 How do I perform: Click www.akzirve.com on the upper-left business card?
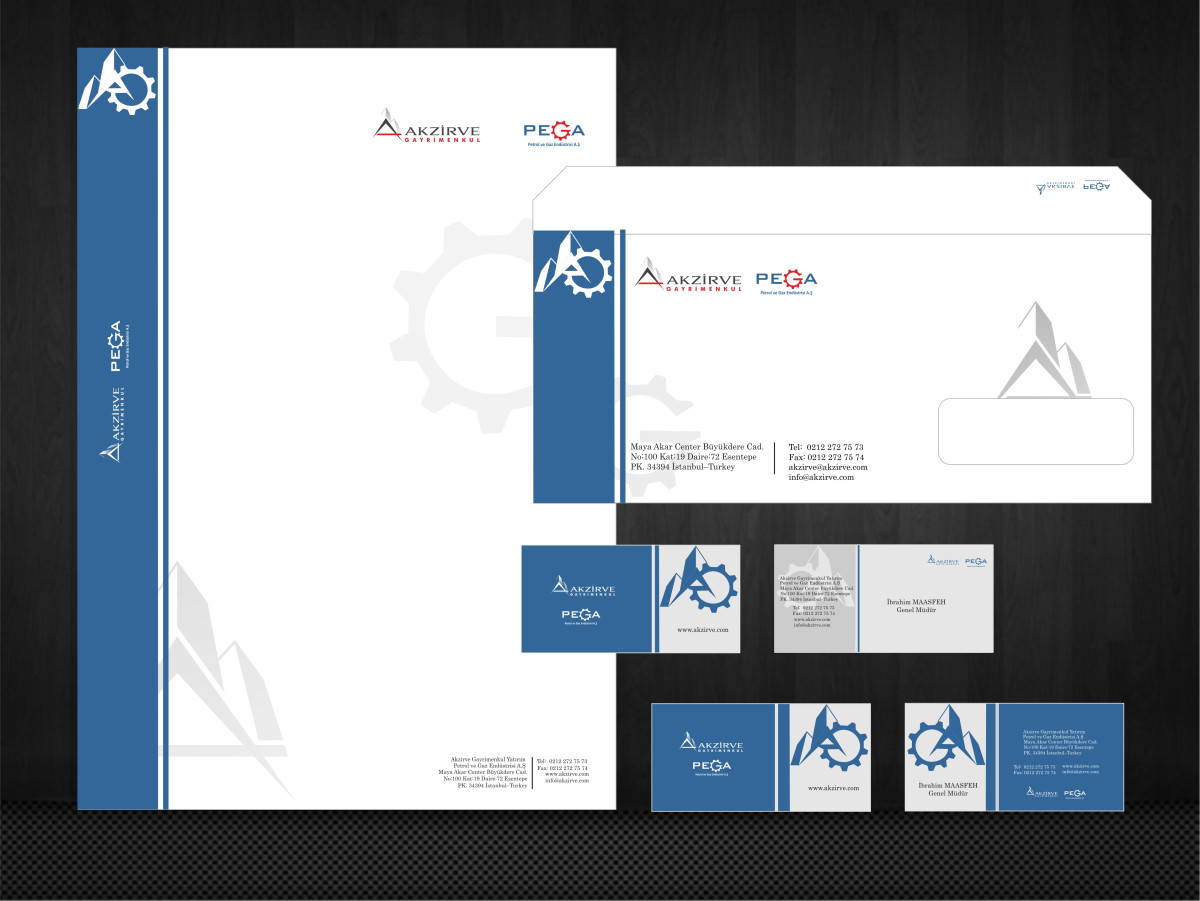702,630
